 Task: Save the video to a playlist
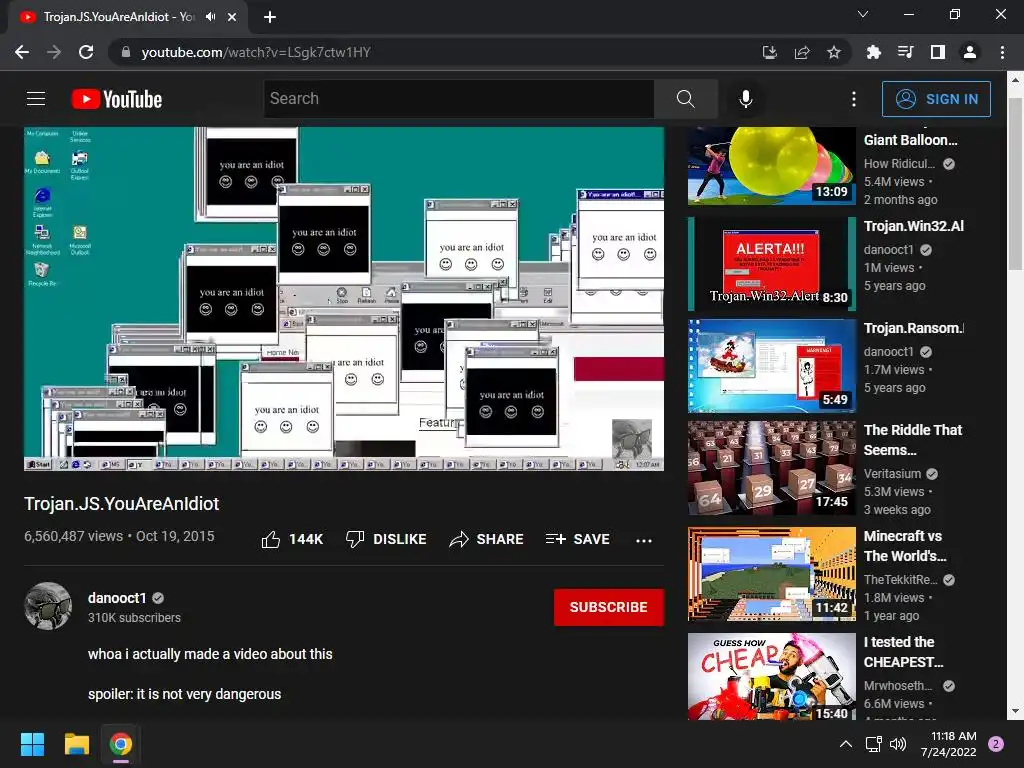click(x=577, y=539)
